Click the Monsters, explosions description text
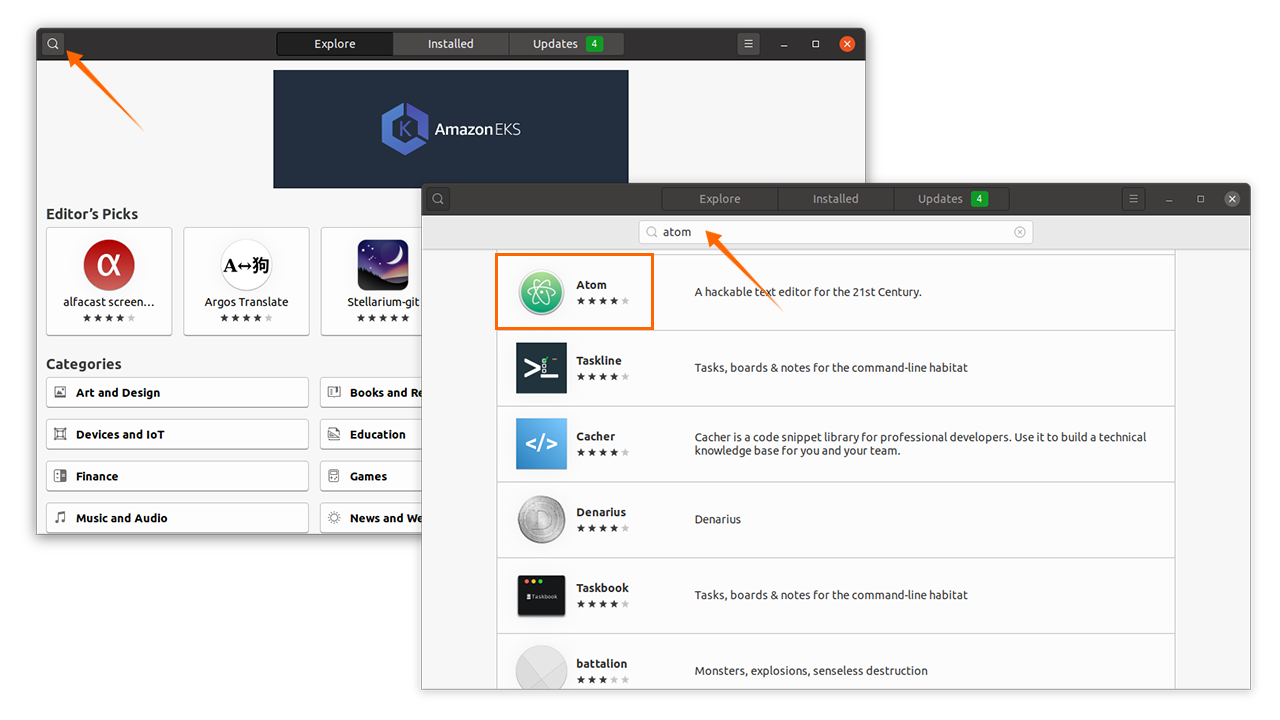 (x=811, y=671)
